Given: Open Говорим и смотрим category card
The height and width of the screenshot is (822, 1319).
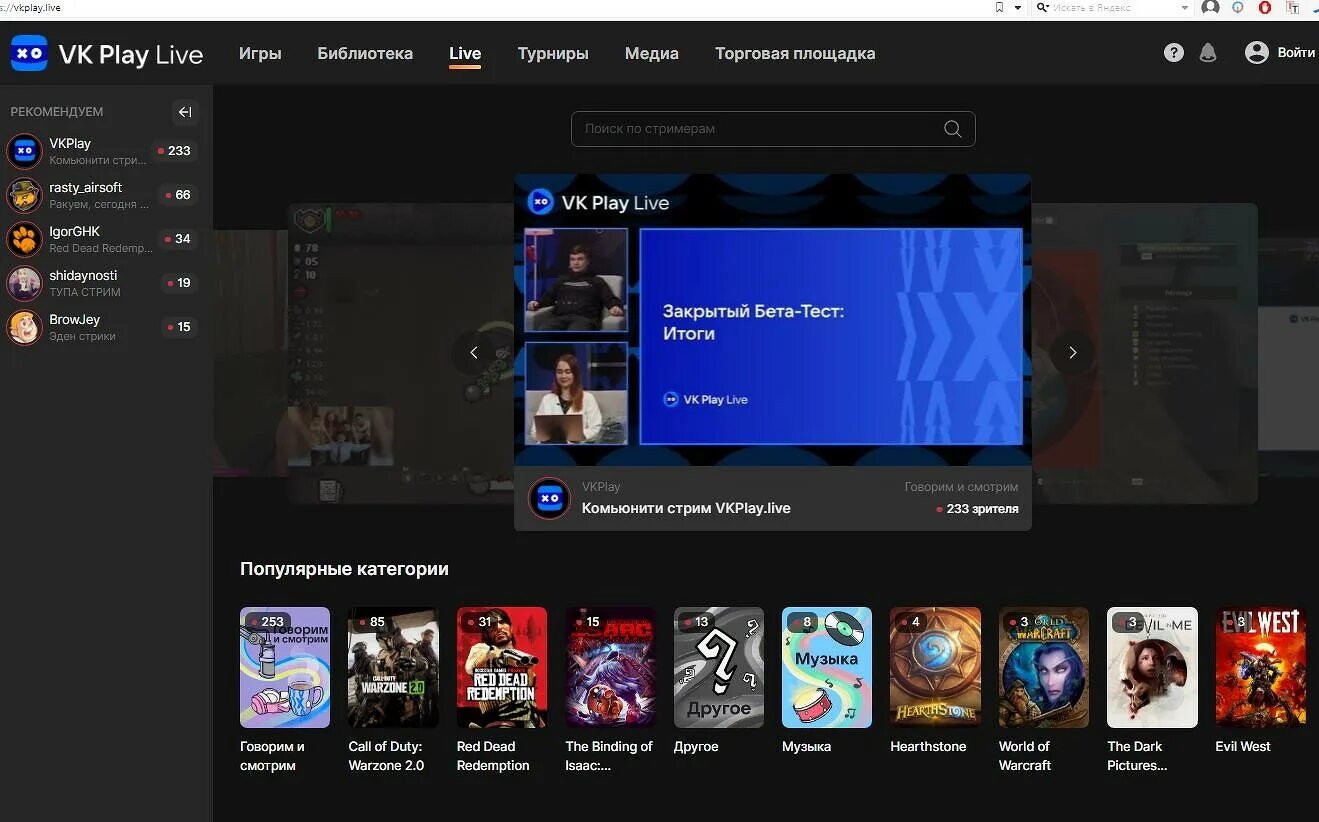Looking at the screenshot, I should (285, 667).
